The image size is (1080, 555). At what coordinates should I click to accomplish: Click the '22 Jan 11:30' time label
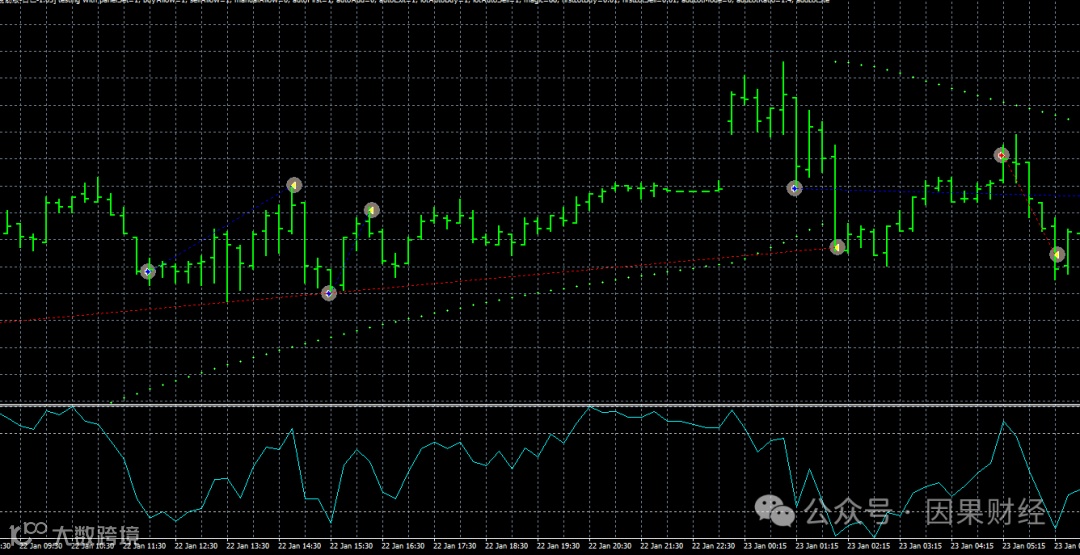click(145, 546)
